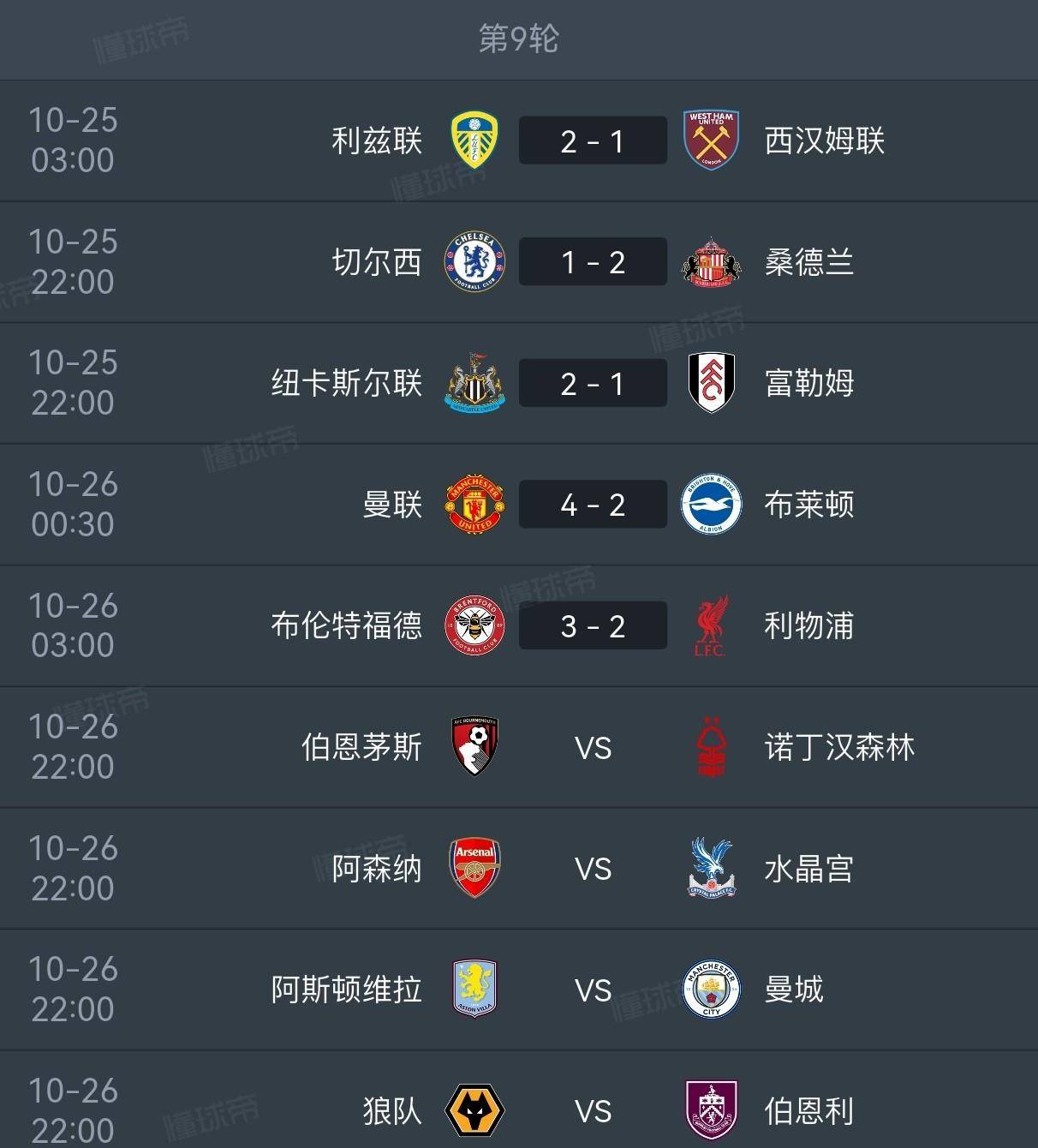Viewport: 1038px width, 1148px height.
Task: Click the Manchester City badge
Action: (x=710, y=990)
